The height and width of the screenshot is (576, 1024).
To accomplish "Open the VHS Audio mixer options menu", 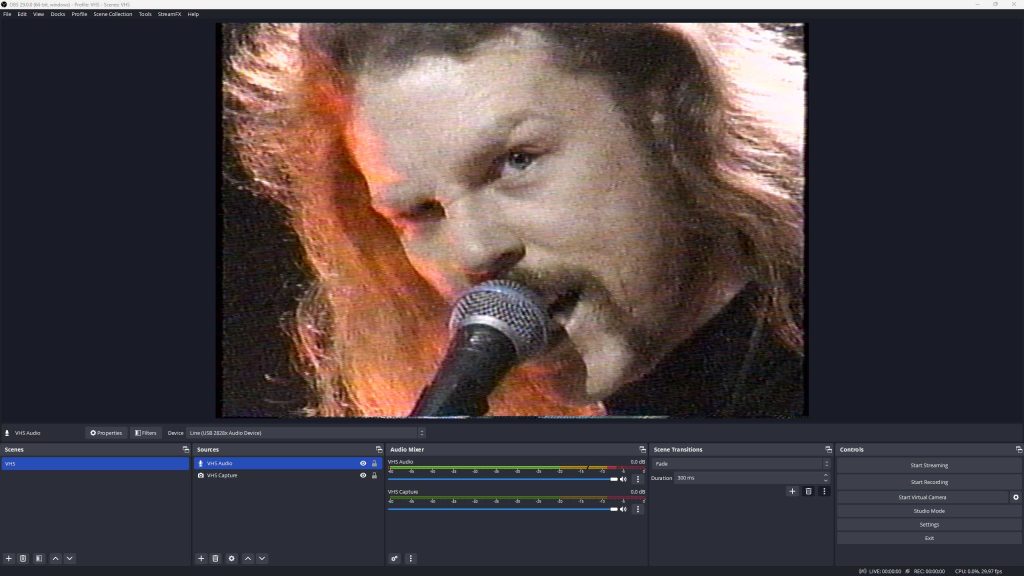I will tap(637, 478).
